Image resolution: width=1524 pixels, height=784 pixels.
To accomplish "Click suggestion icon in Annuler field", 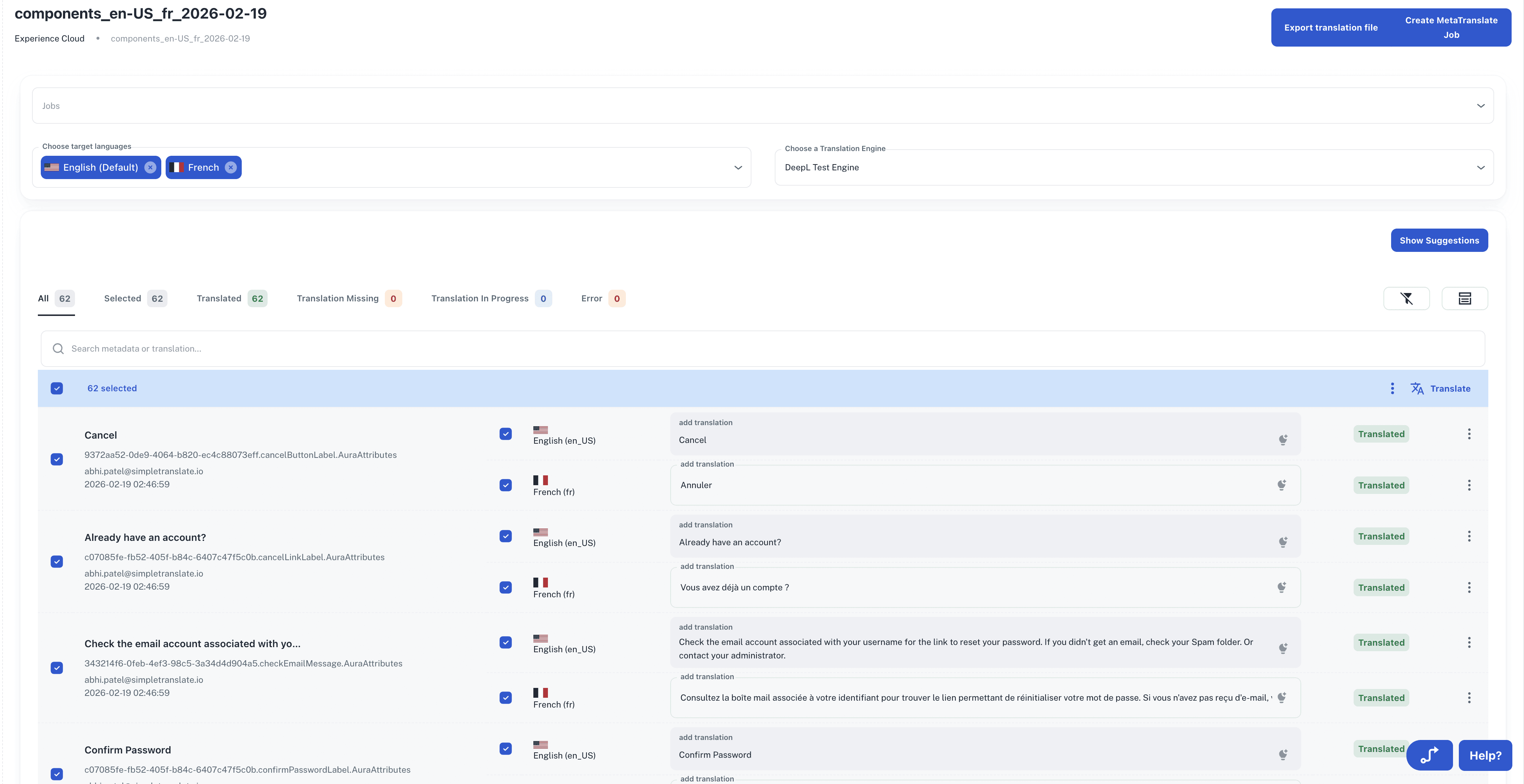I will [1282, 486].
